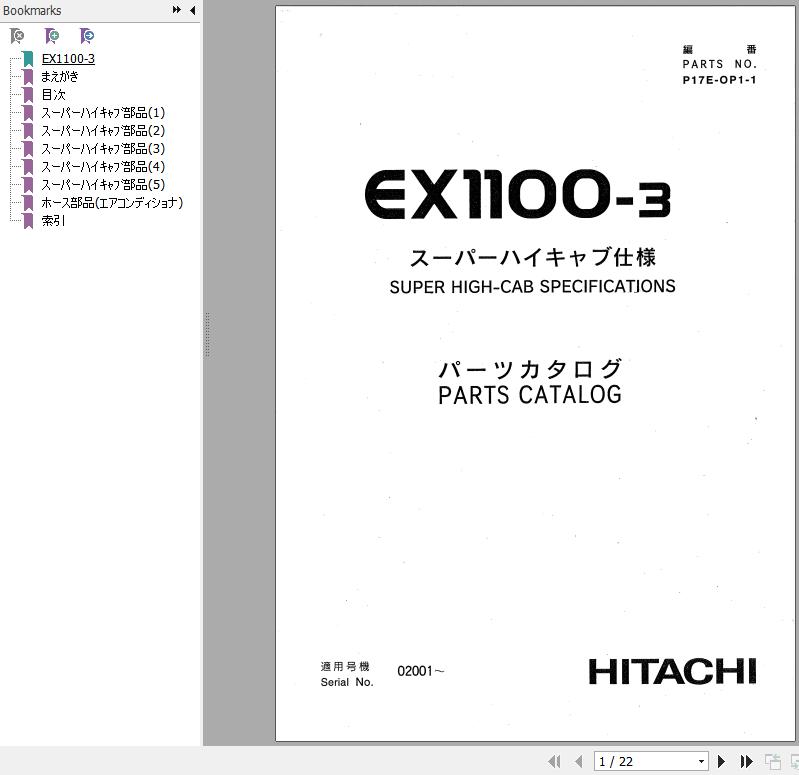Click the previous view icon in the status bar

[x=773, y=761]
